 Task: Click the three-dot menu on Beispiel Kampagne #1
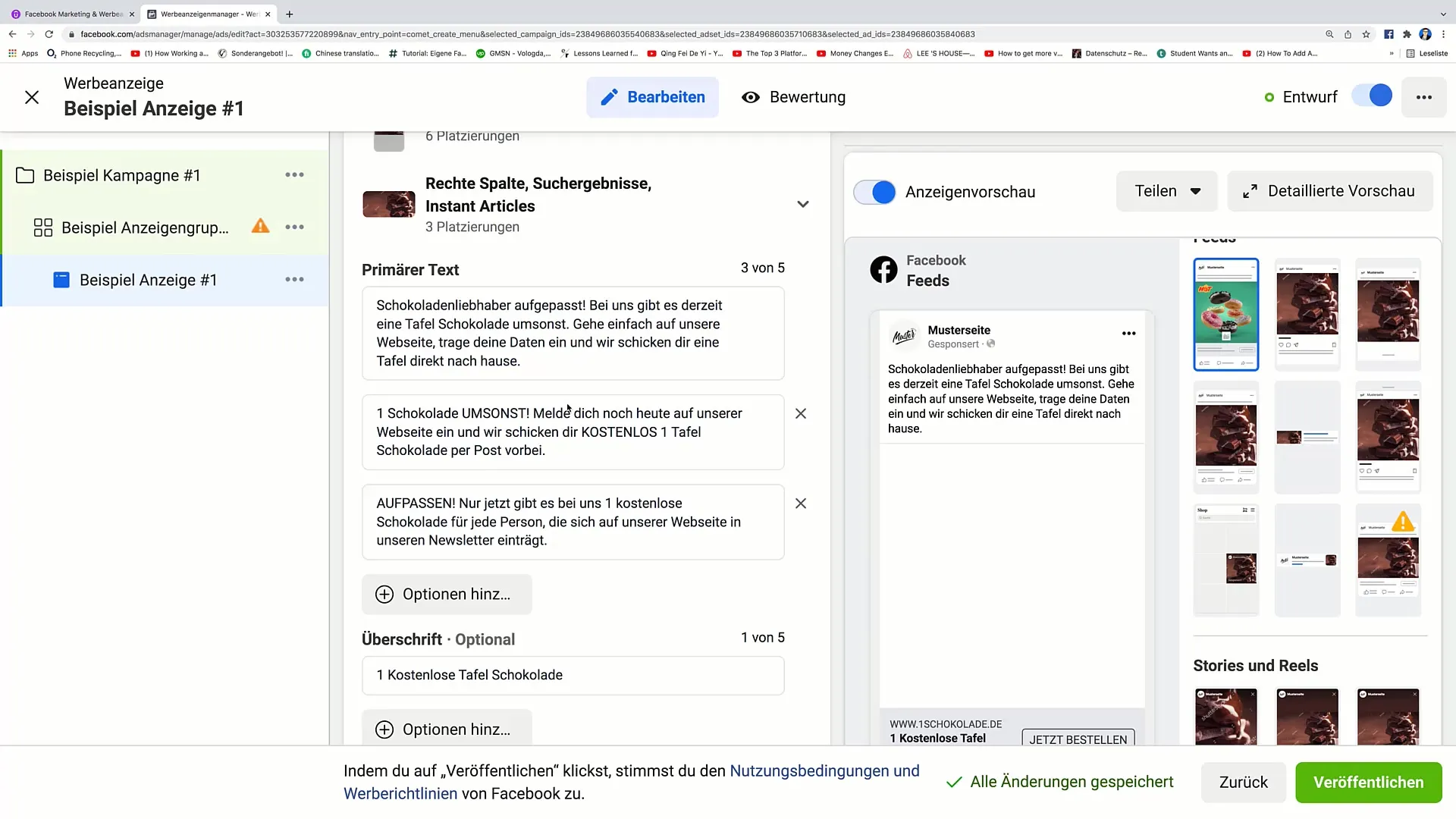click(x=294, y=175)
